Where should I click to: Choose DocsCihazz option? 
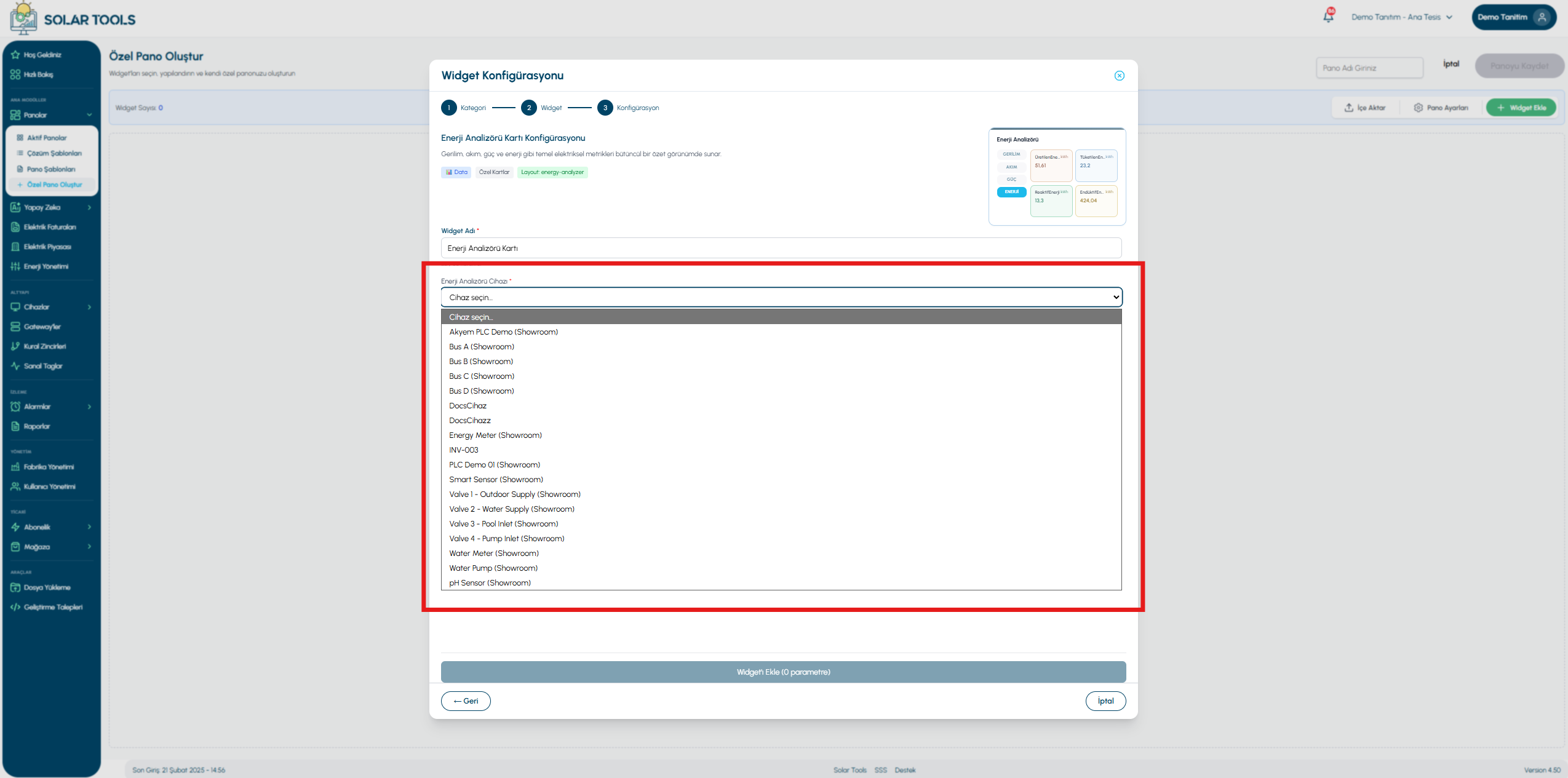[781, 421]
